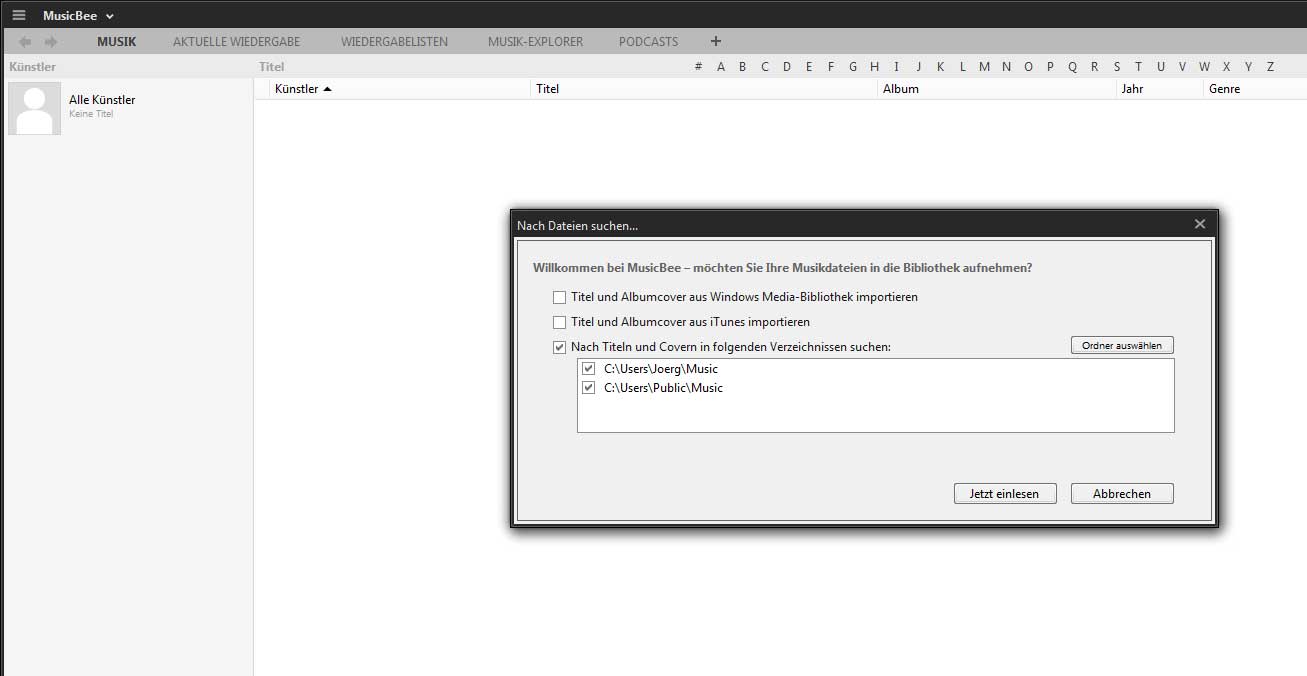Jump to letter A in index
1307x676 pixels.
pyautogui.click(x=721, y=67)
